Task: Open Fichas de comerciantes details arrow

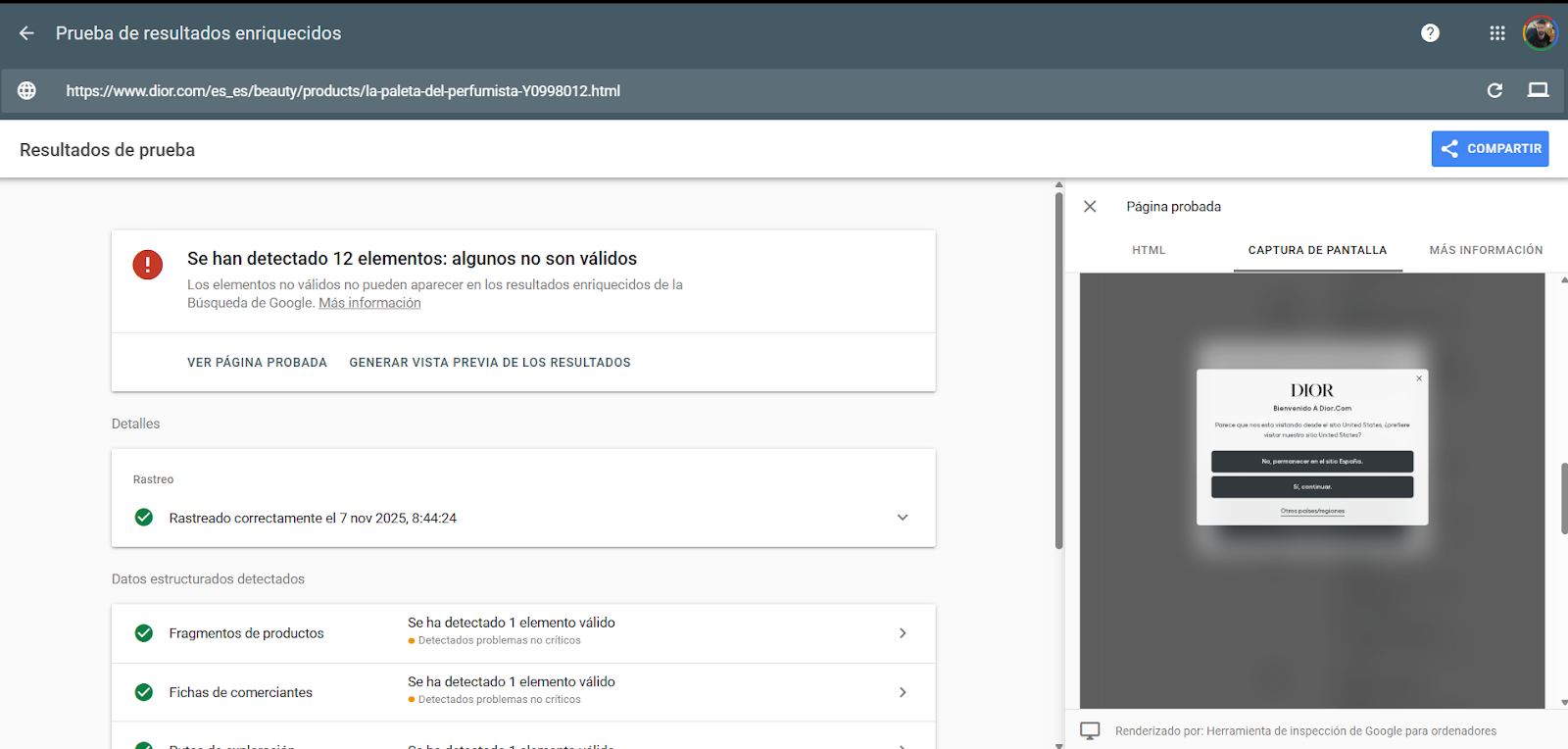Action: [x=903, y=692]
